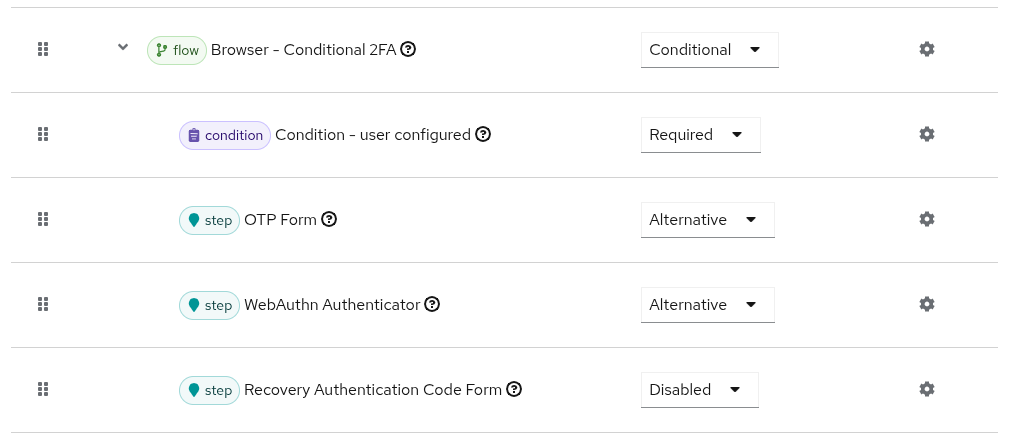The image size is (1009, 443).
Task: Open settings gear for Condition - user configured
Action: [x=927, y=134]
